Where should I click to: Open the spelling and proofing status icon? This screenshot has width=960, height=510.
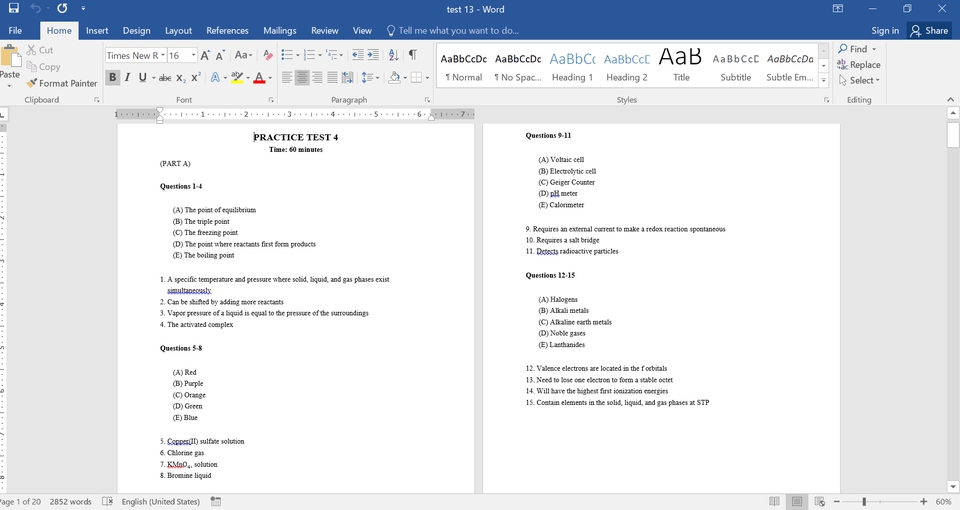pyautogui.click(x=107, y=501)
